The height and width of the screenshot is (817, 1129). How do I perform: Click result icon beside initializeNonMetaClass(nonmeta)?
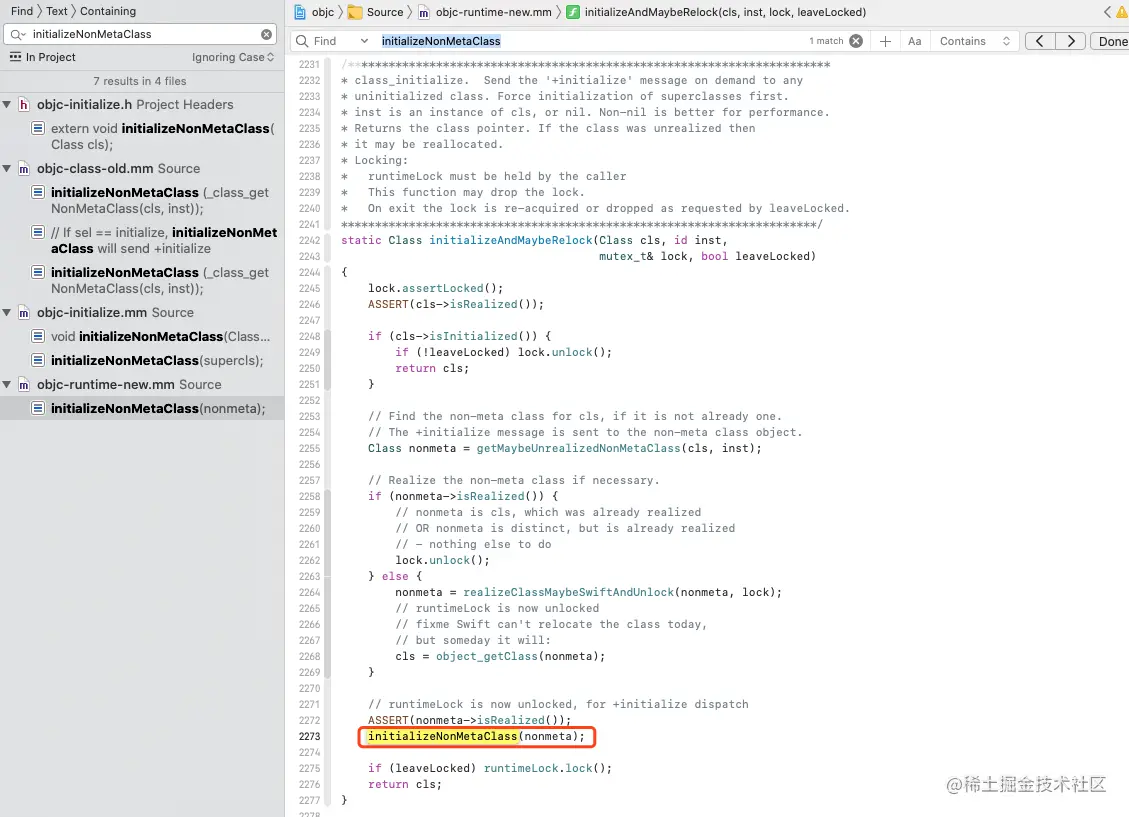38,408
